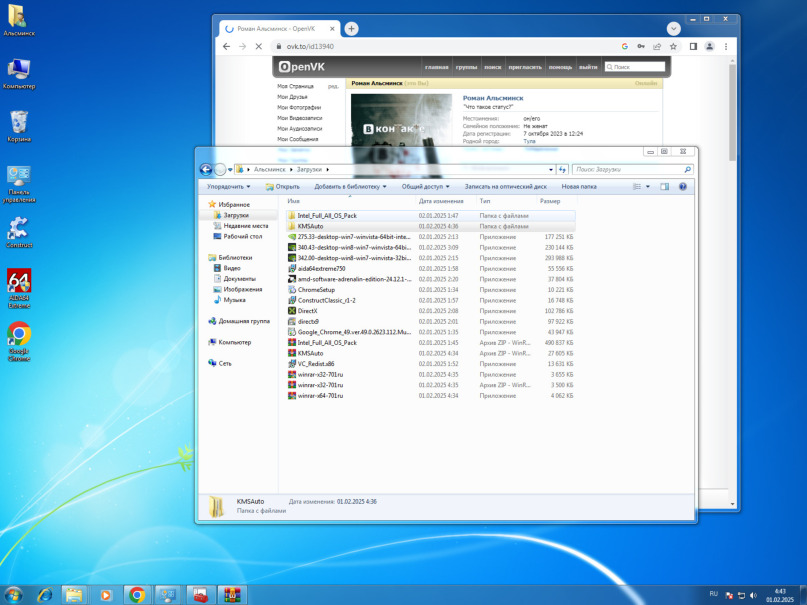Viewport: 807px width, 605px height.
Task: Open the Мои Друзья link
Action: tap(293, 97)
